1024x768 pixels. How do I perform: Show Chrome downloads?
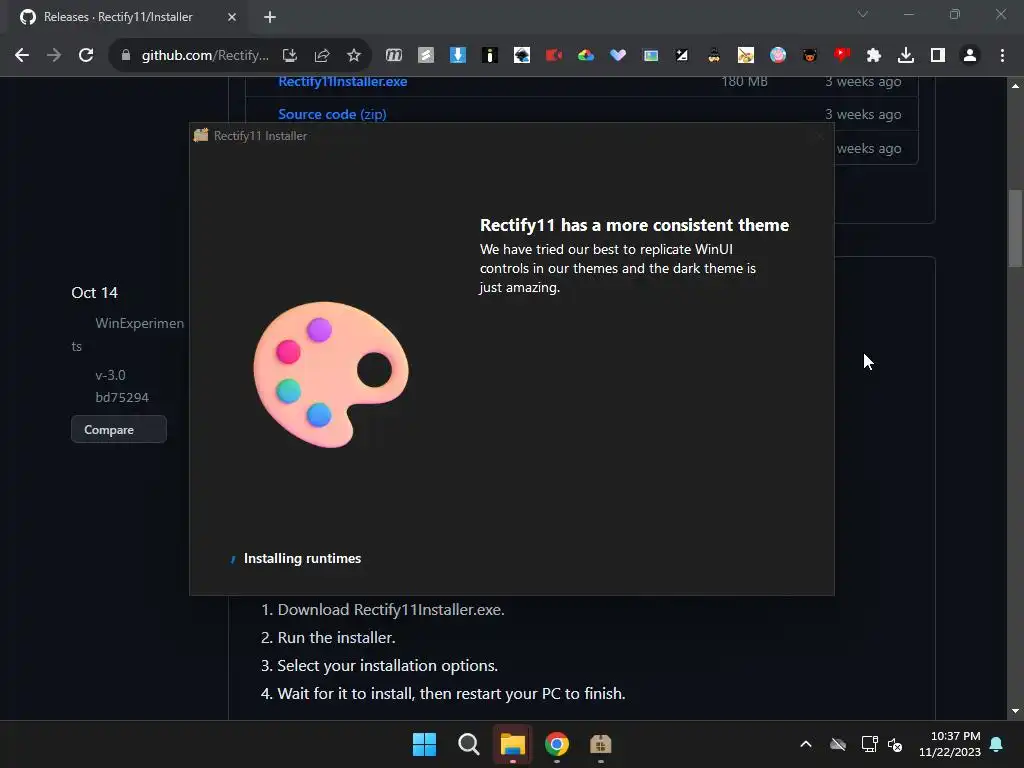pos(906,56)
